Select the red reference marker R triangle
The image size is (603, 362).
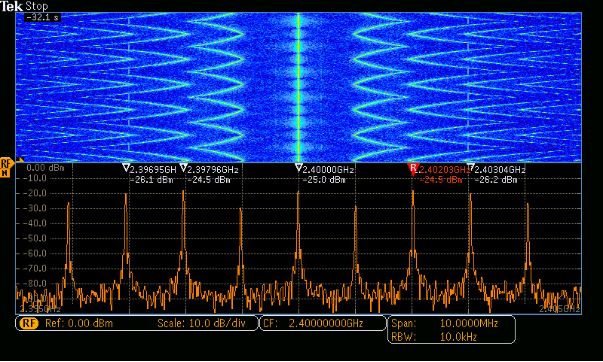coord(413,168)
